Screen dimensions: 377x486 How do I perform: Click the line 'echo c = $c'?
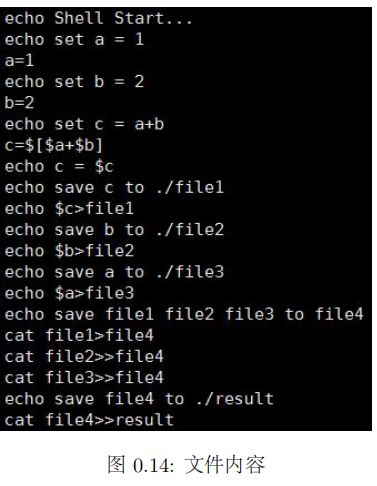(59, 166)
